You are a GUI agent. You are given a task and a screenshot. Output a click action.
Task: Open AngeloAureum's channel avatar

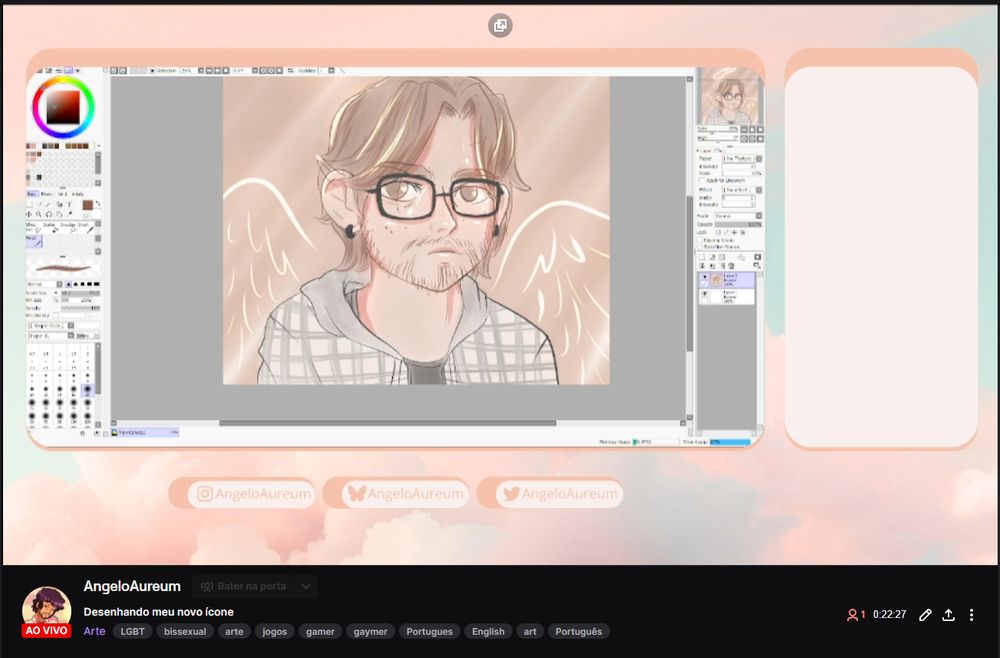pyautogui.click(x=47, y=607)
